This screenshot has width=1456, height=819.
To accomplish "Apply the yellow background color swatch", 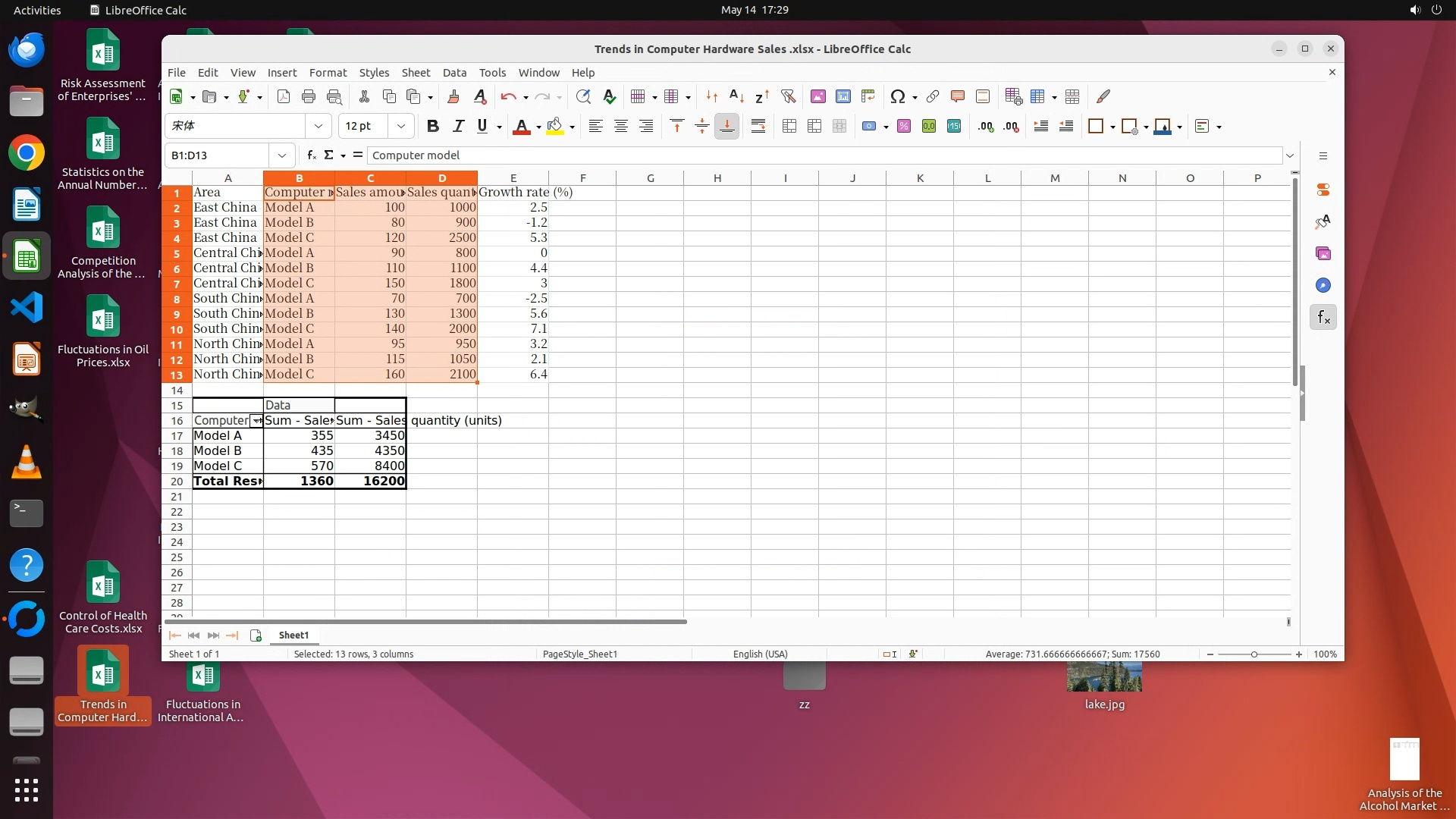I will pyautogui.click(x=554, y=127).
